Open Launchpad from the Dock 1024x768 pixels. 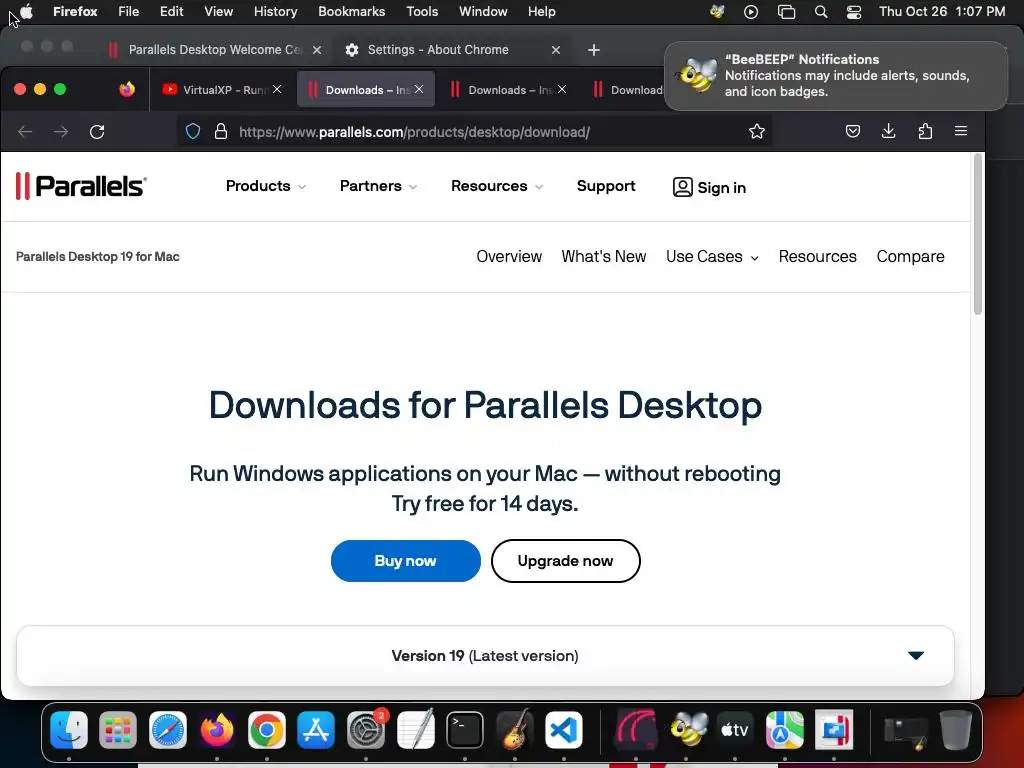118,729
